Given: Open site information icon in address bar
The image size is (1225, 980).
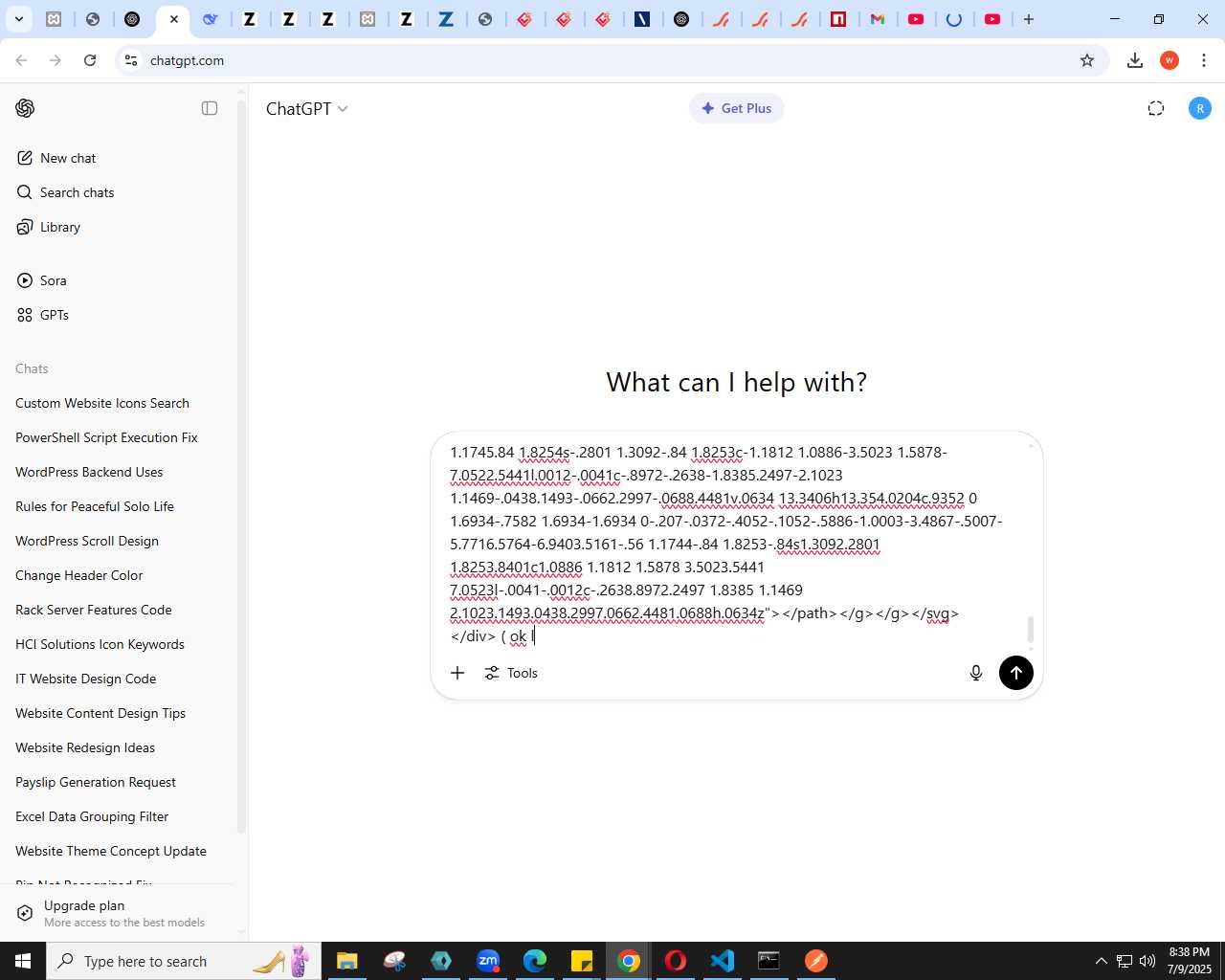Looking at the screenshot, I should point(131,60).
